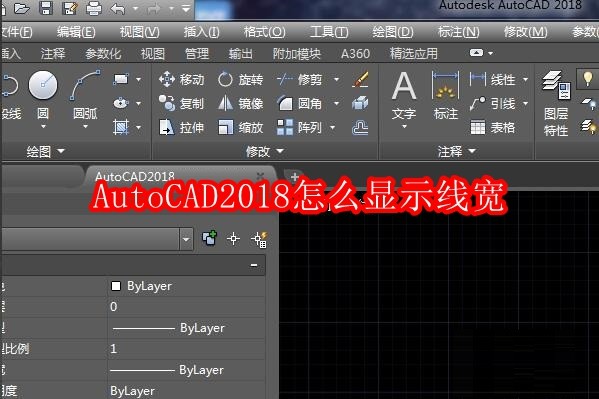Open the Linear (线性) dropdown arrow
The width and height of the screenshot is (599, 399).
pyautogui.click(x=526, y=79)
